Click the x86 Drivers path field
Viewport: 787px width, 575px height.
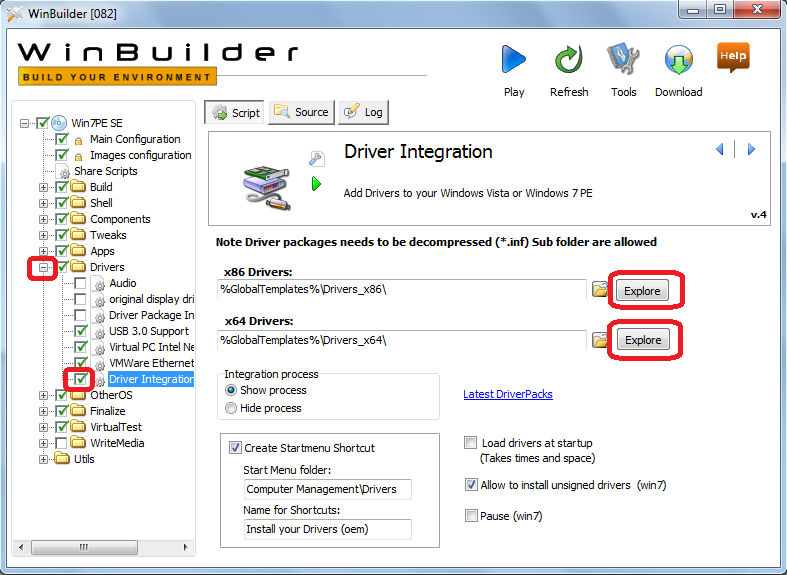(402, 289)
